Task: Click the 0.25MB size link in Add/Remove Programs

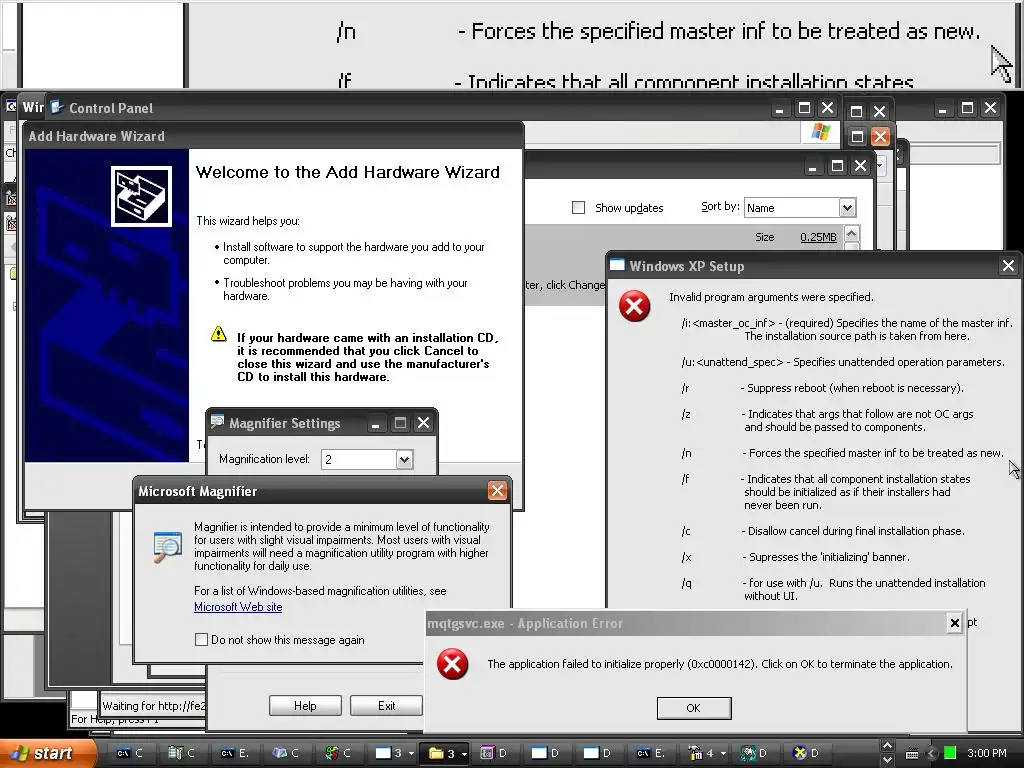Action: click(x=818, y=237)
